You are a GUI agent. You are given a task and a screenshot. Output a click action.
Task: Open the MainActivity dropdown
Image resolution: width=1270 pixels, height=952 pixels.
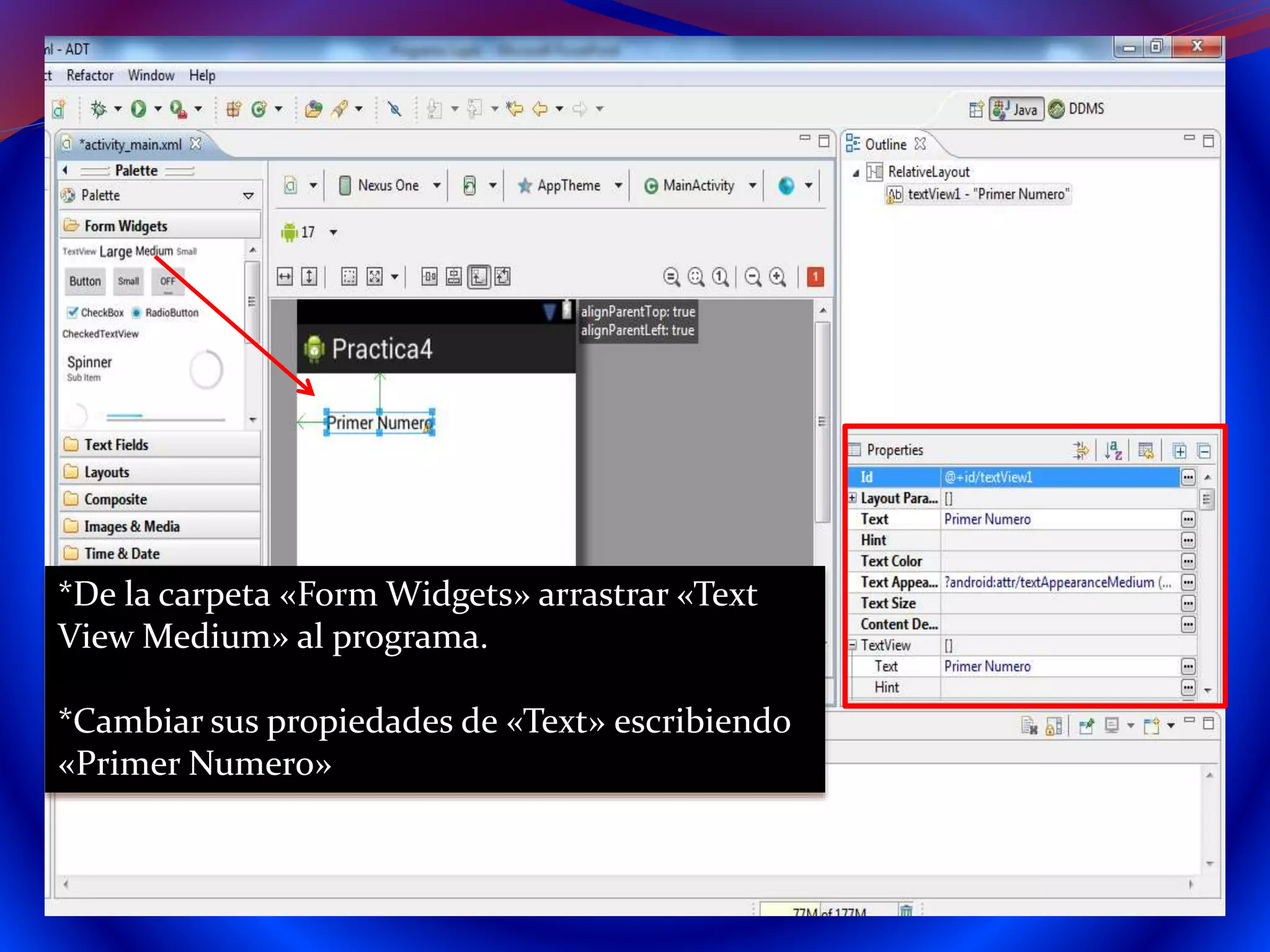[752, 185]
